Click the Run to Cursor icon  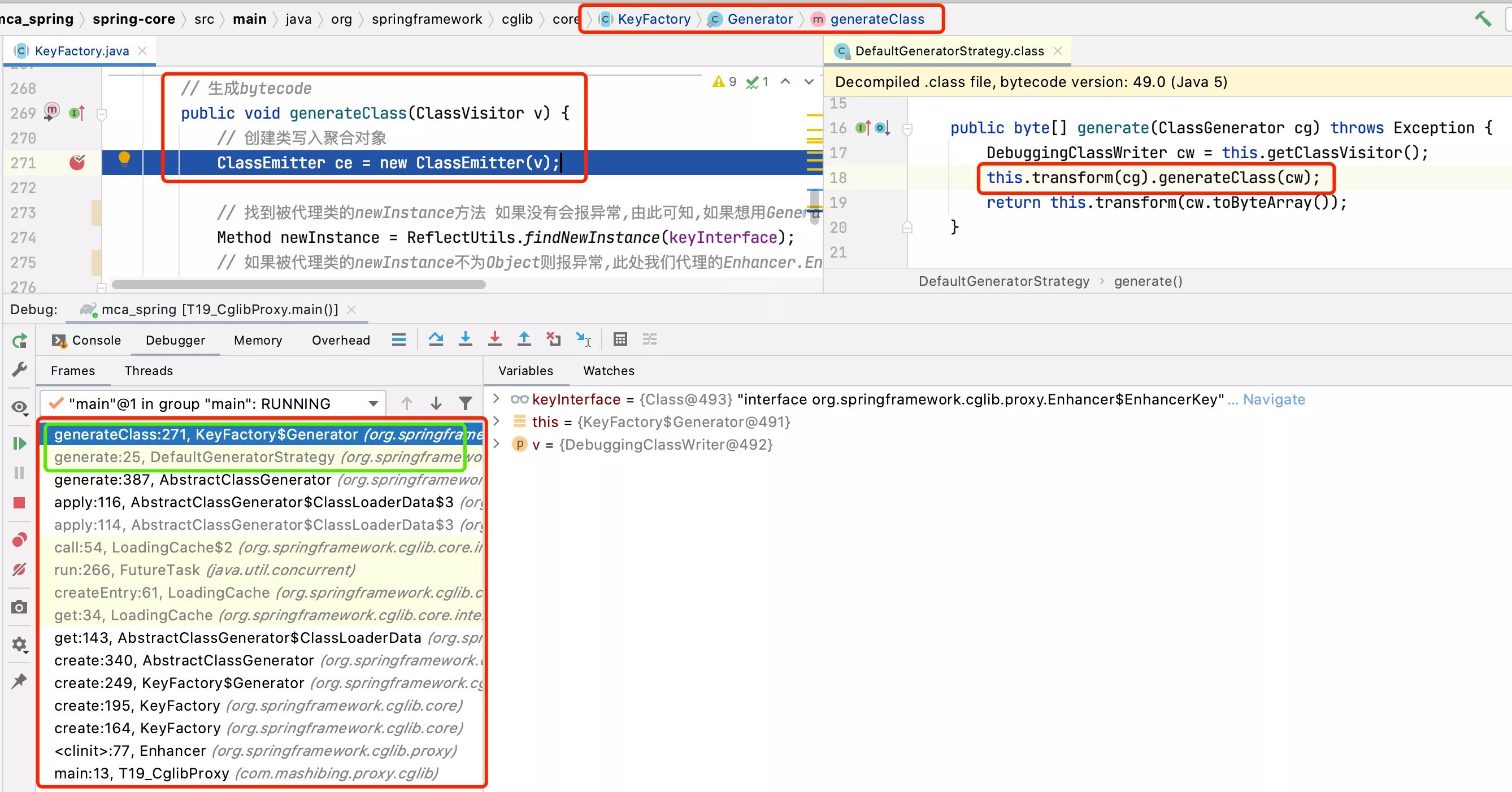tap(584, 339)
